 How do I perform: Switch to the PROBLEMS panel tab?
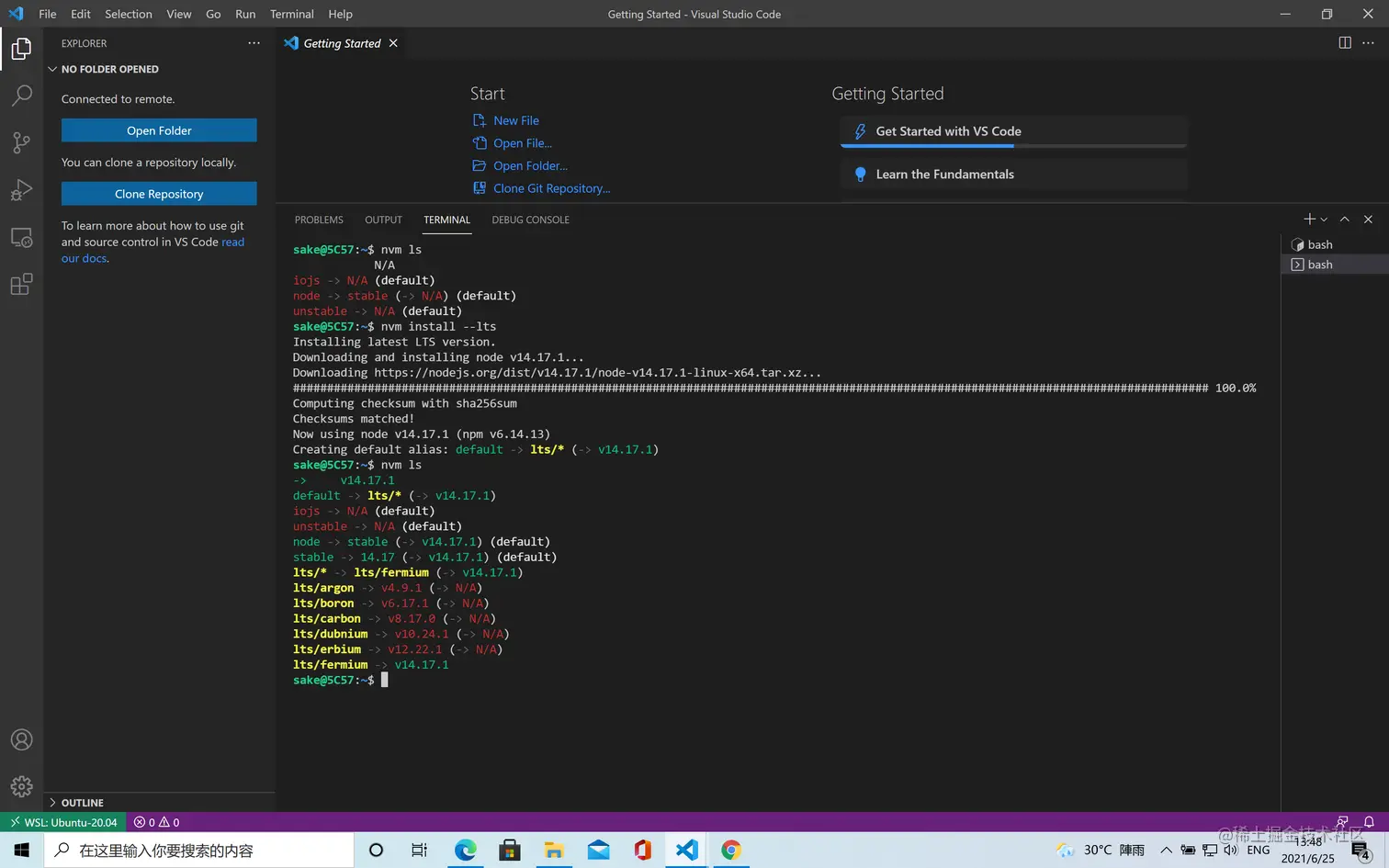319,220
